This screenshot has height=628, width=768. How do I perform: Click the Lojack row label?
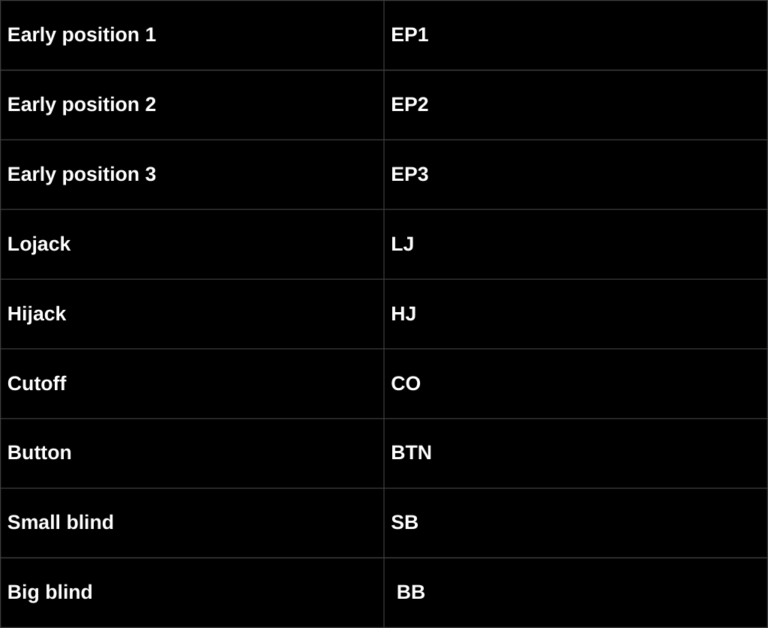click(x=39, y=244)
